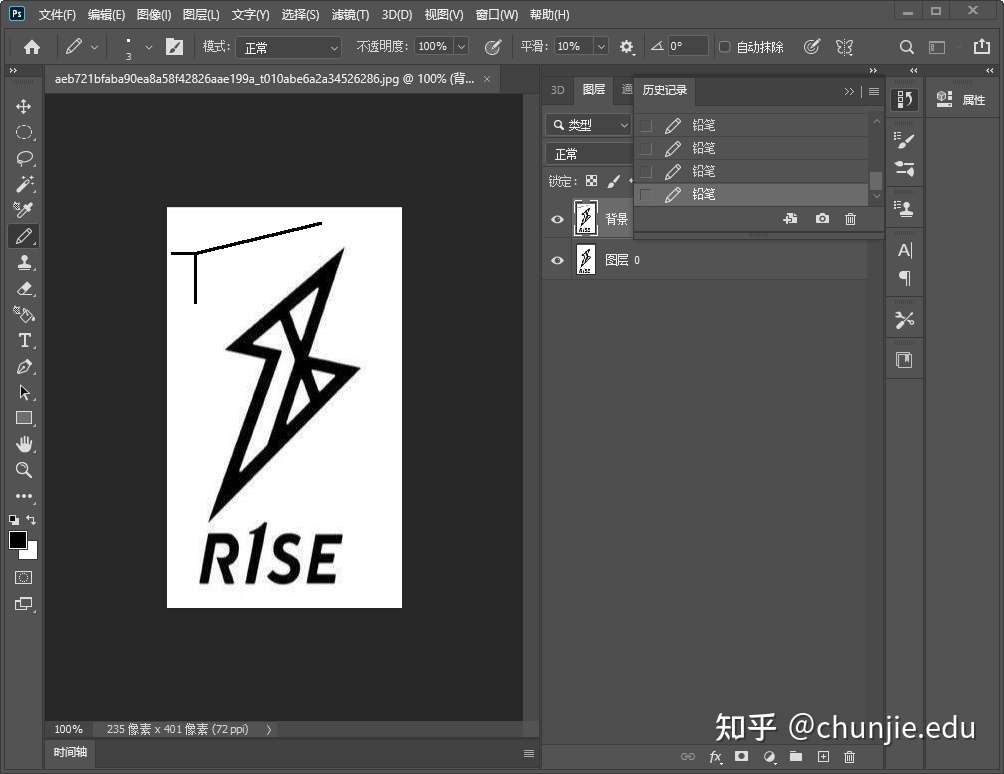Open the brush settings panel toggle
The height and width of the screenshot is (774, 1004).
pyautogui.click(x=174, y=47)
